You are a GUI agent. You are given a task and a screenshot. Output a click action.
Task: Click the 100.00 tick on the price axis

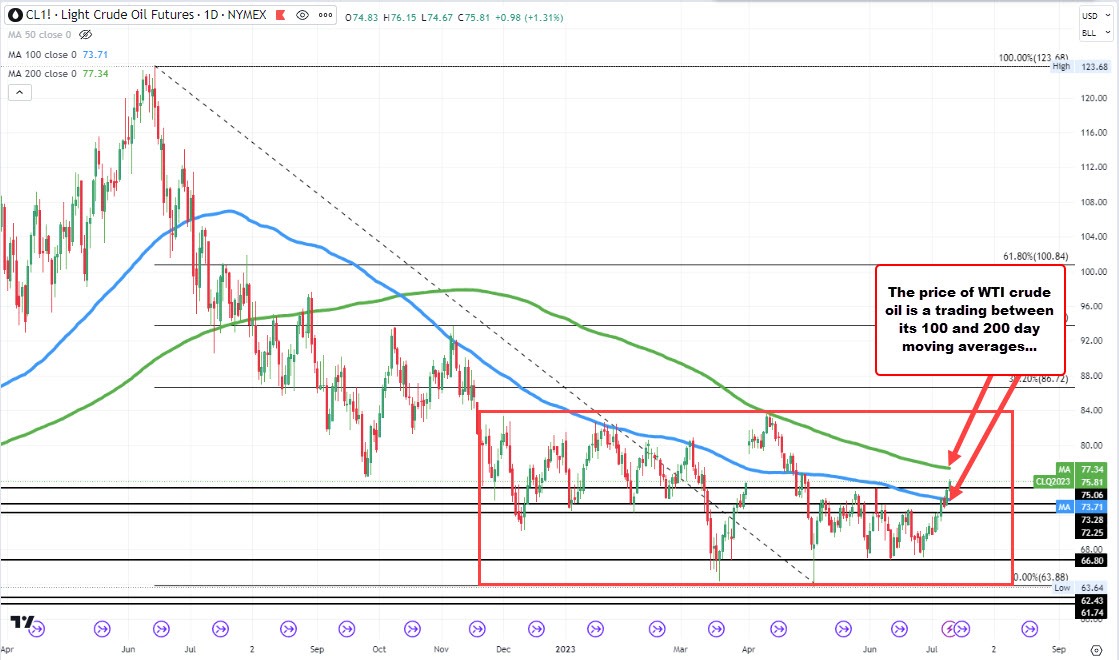pyautogui.click(x=1094, y=271)
